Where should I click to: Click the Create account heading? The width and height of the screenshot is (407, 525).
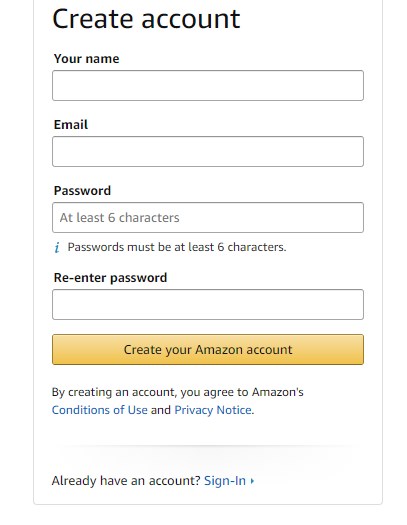(146, 19)
